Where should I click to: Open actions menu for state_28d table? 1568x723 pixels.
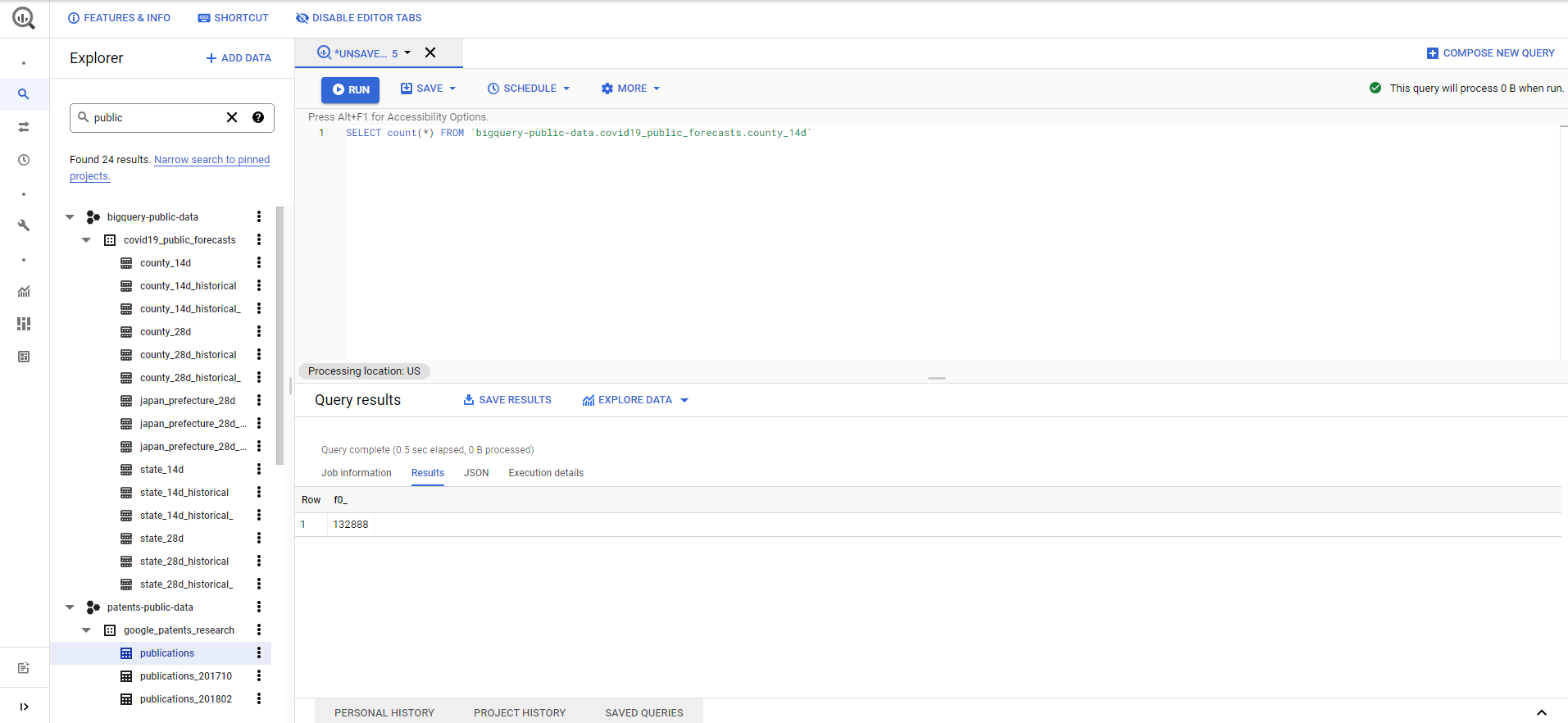coord(259,538)
